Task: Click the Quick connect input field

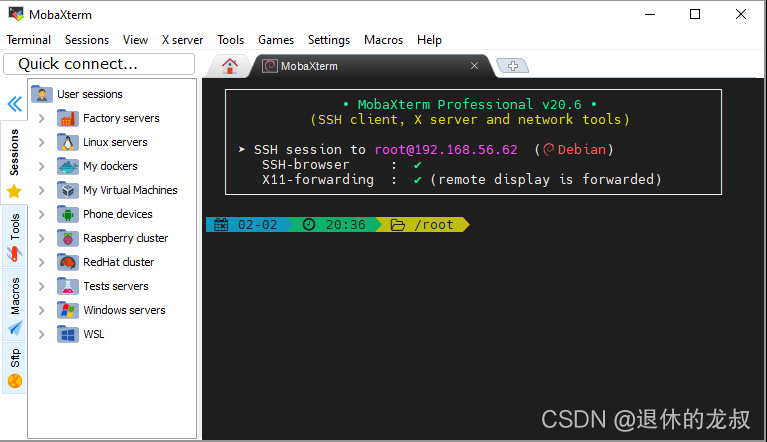Action: pyautogui.click(x=99, y=64)
